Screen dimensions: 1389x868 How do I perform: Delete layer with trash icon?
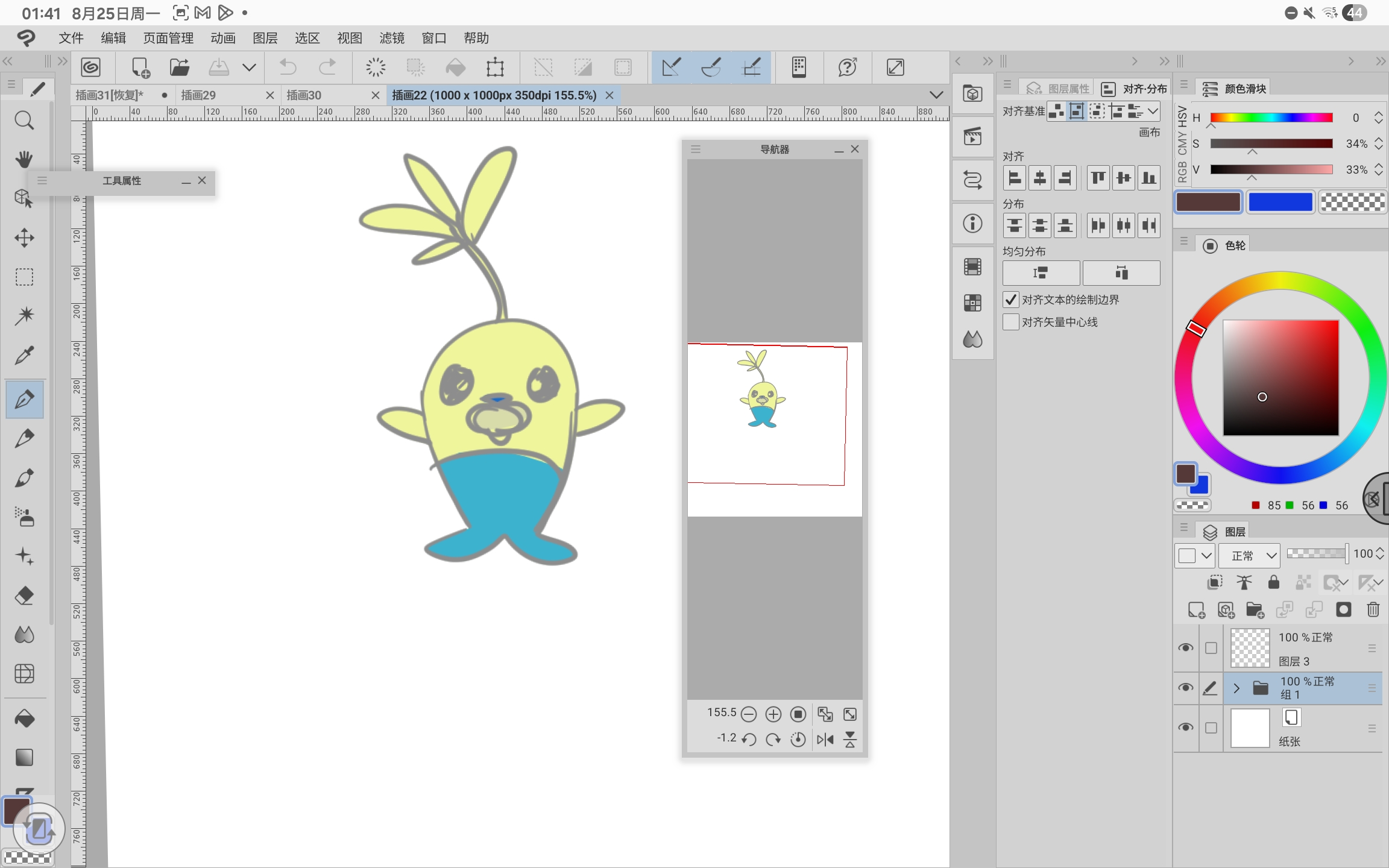[1373, 610]
